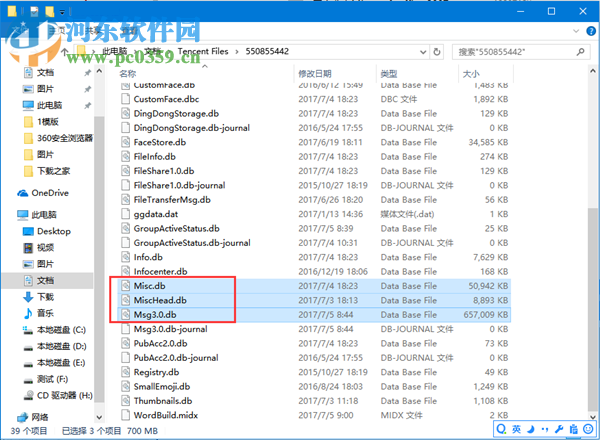The image size is (600, 440).
Task: Select MiscHead.db file name
Action: [160, 300]
